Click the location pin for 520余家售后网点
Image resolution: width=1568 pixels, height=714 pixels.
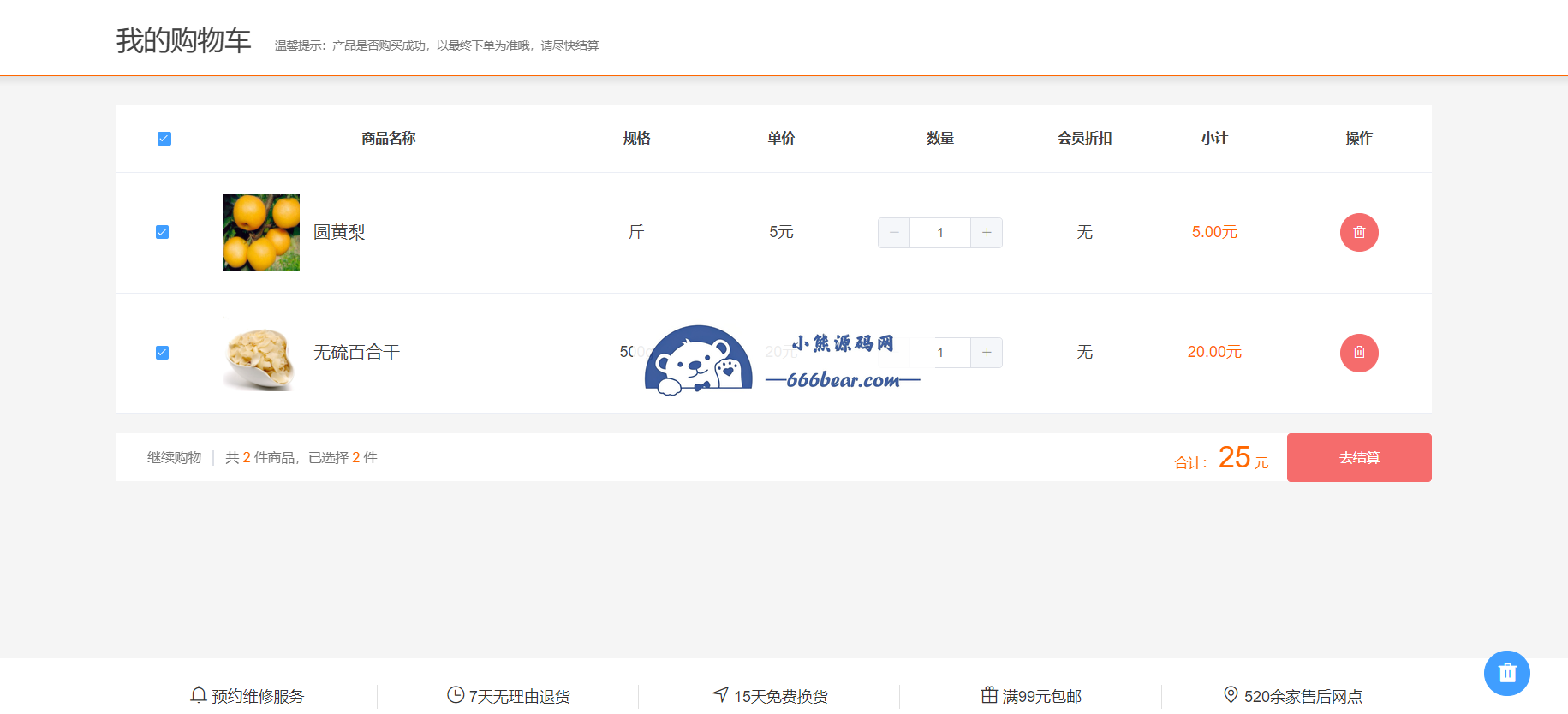1231,695
